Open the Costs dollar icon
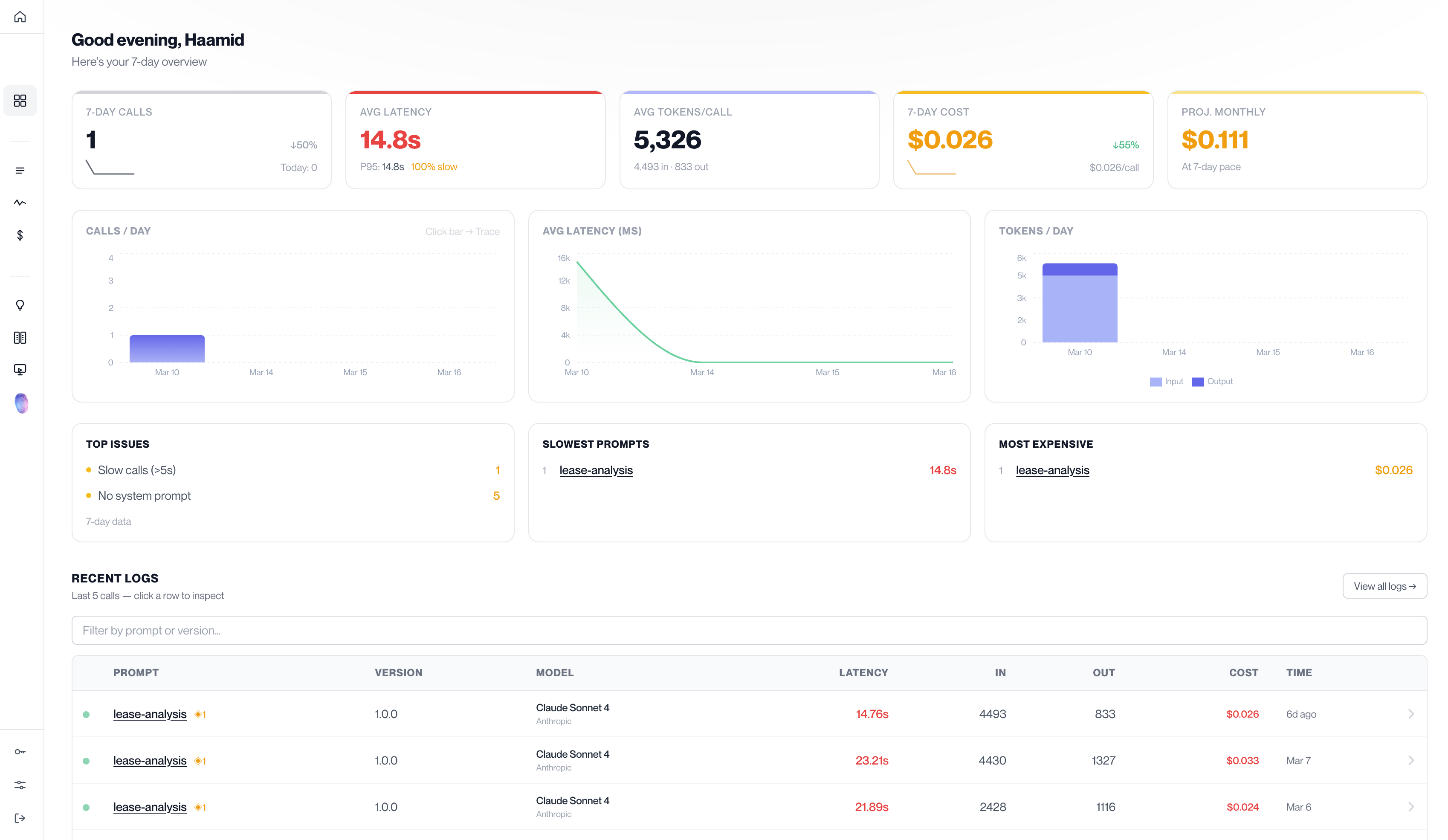1448x840 pixels. coord(20,235)
